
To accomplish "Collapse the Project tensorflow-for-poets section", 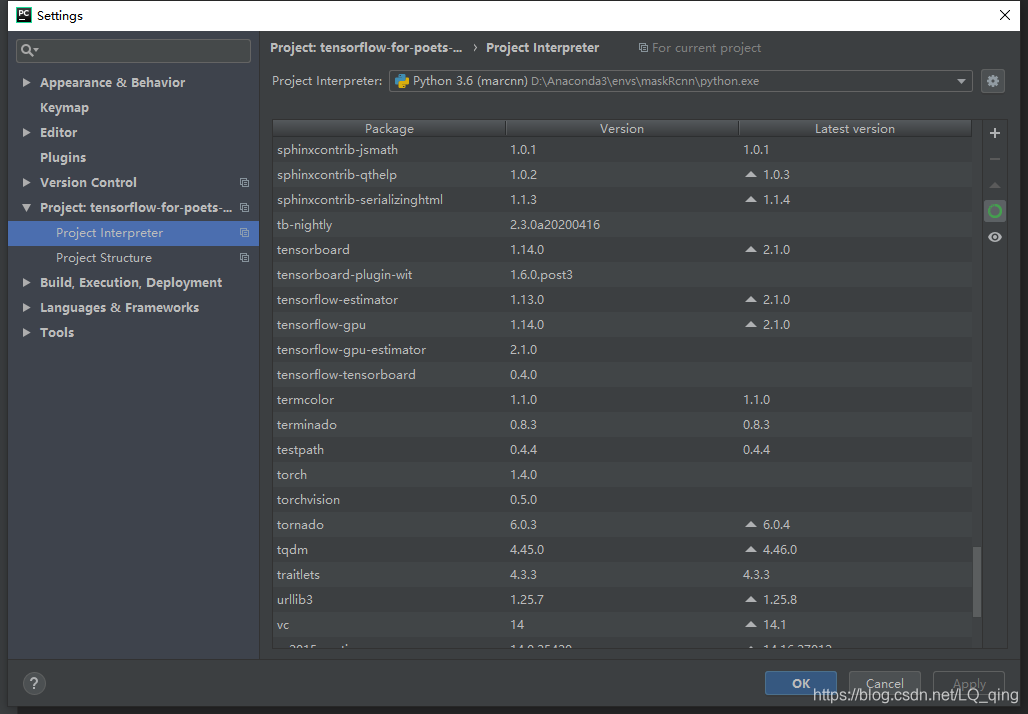I will point(26,208).
